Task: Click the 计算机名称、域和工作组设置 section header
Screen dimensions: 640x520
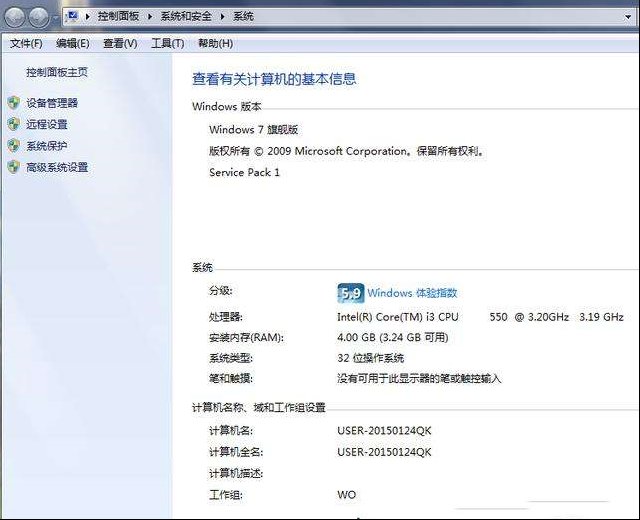Action: click(259, 407)
